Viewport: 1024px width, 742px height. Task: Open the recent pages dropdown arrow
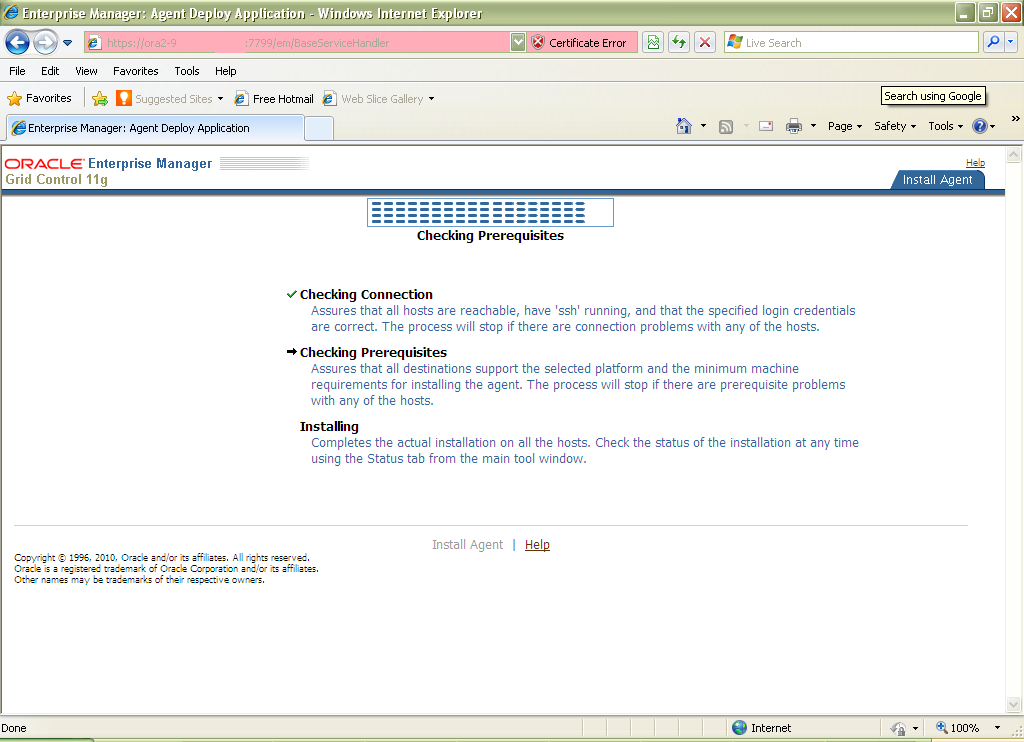[x=67, y=43]
